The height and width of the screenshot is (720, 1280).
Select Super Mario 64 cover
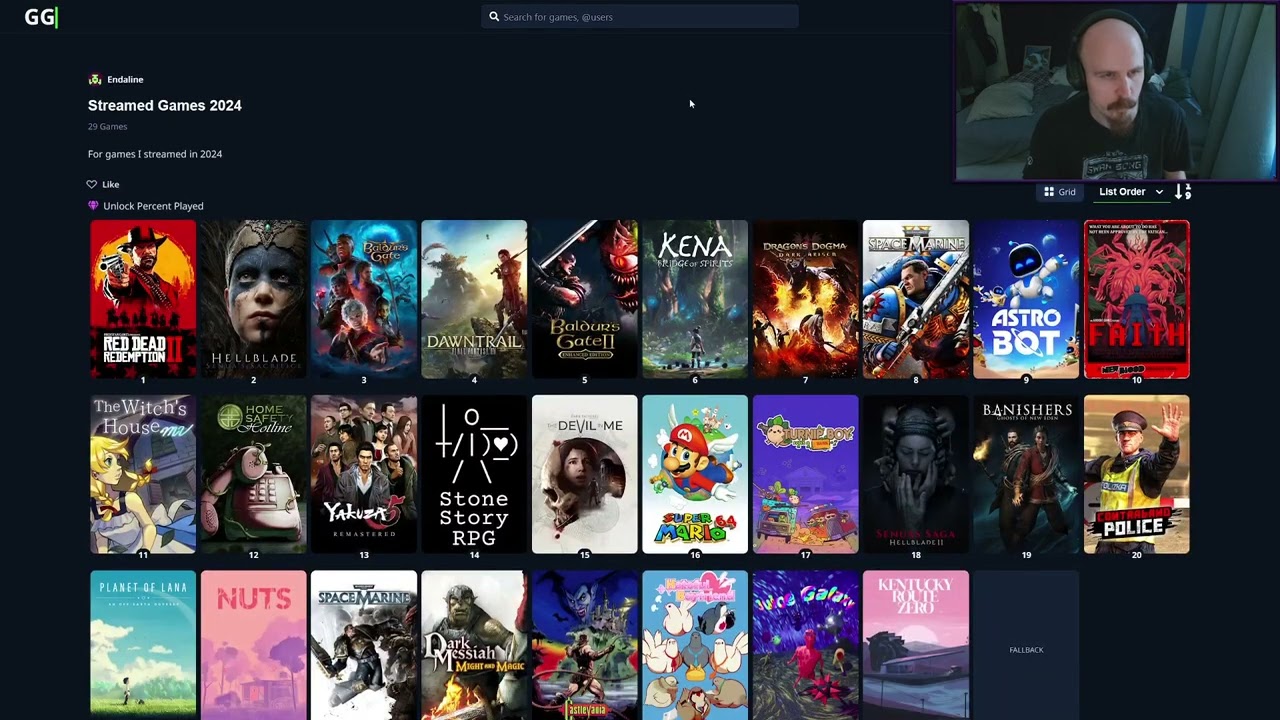pos(695,474)
